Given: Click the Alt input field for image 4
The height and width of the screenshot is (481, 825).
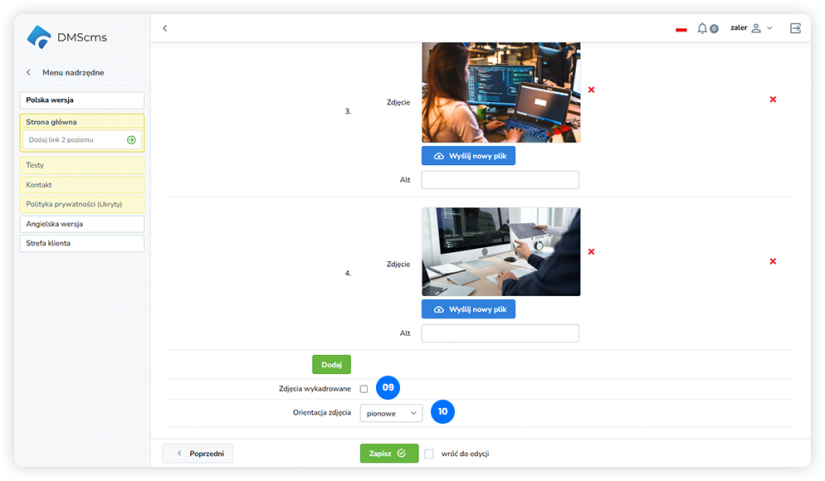Looking at the screenshot, I should click(x=500, y=333).
